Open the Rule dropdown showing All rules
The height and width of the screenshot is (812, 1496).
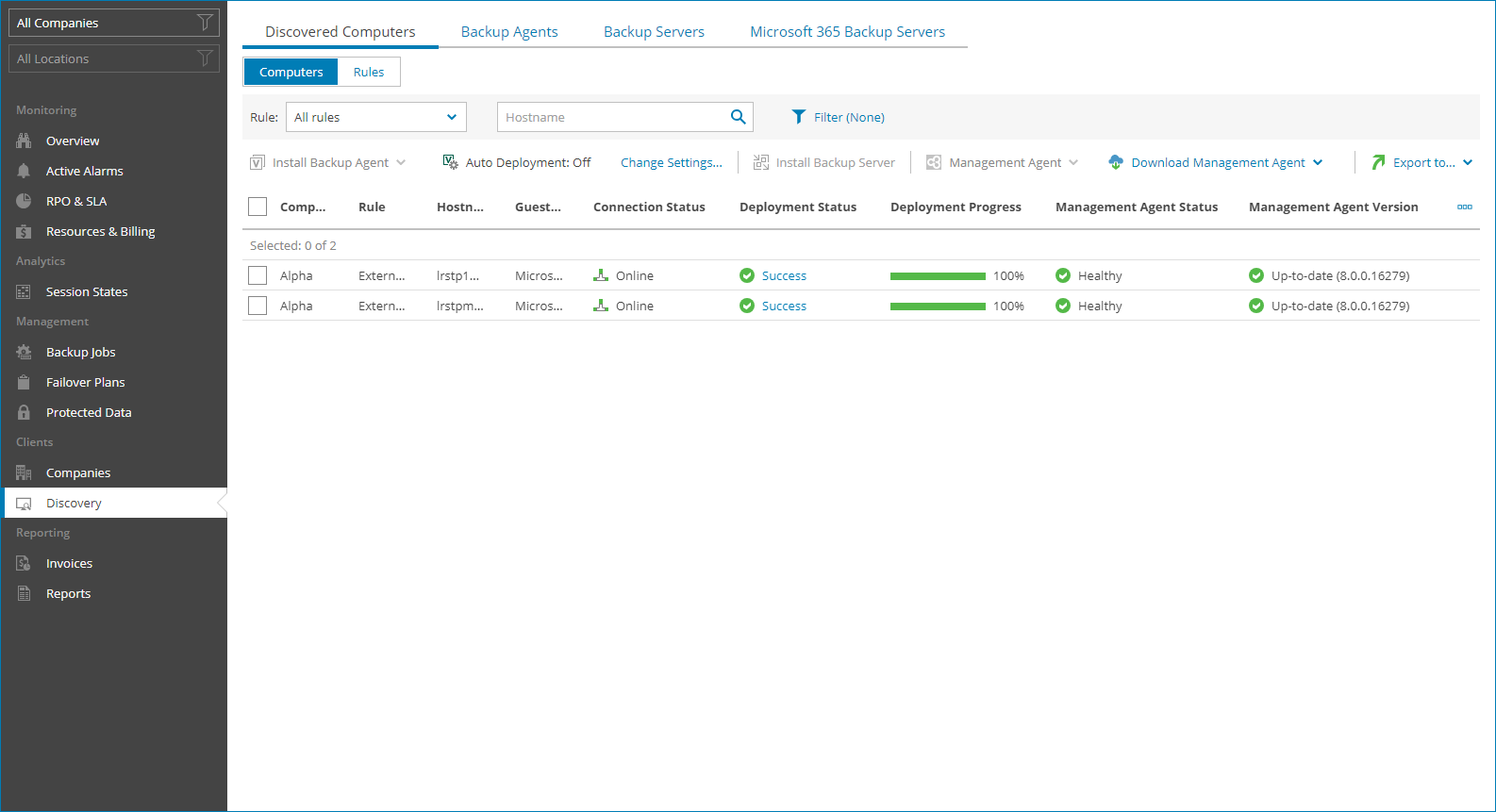pos(375,117)
